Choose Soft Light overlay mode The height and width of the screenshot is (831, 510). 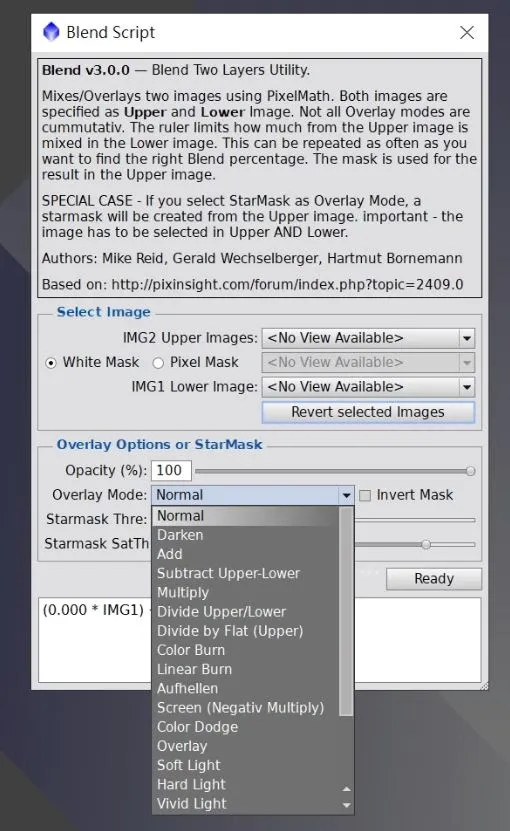point(189,765)
